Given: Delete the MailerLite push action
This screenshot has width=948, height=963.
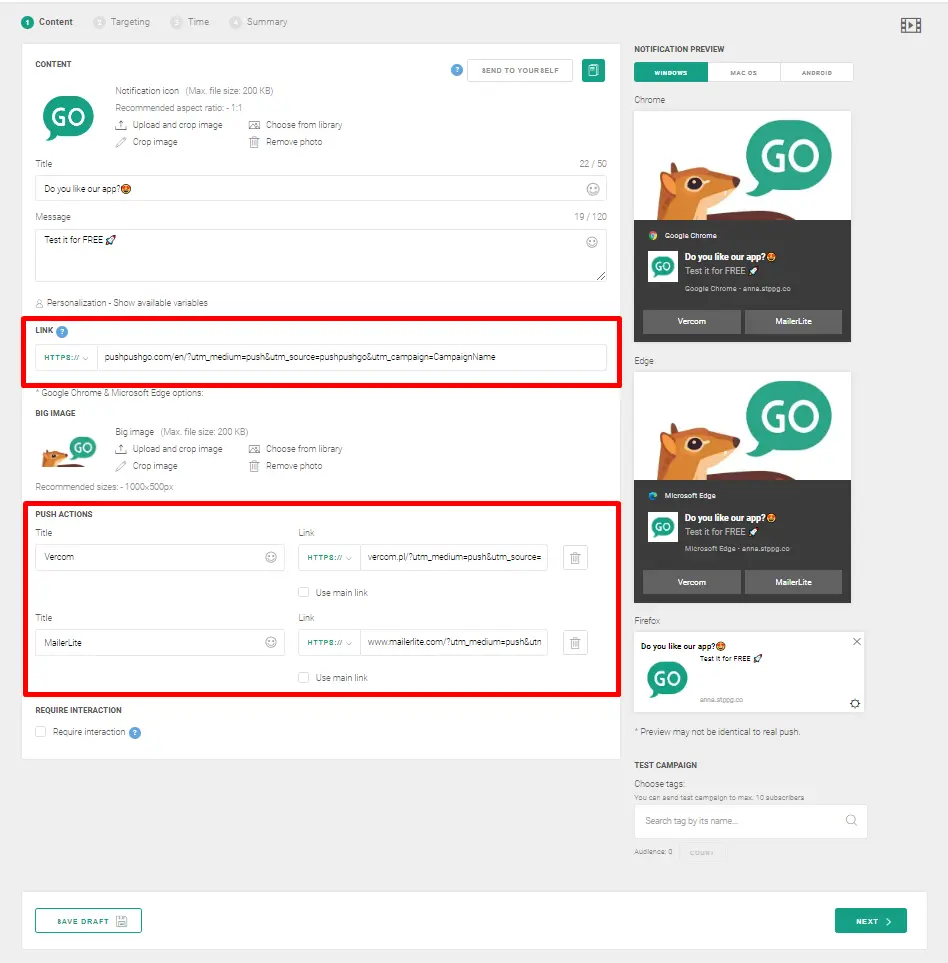Looking at the screenshot, I should tap(575, 643).
